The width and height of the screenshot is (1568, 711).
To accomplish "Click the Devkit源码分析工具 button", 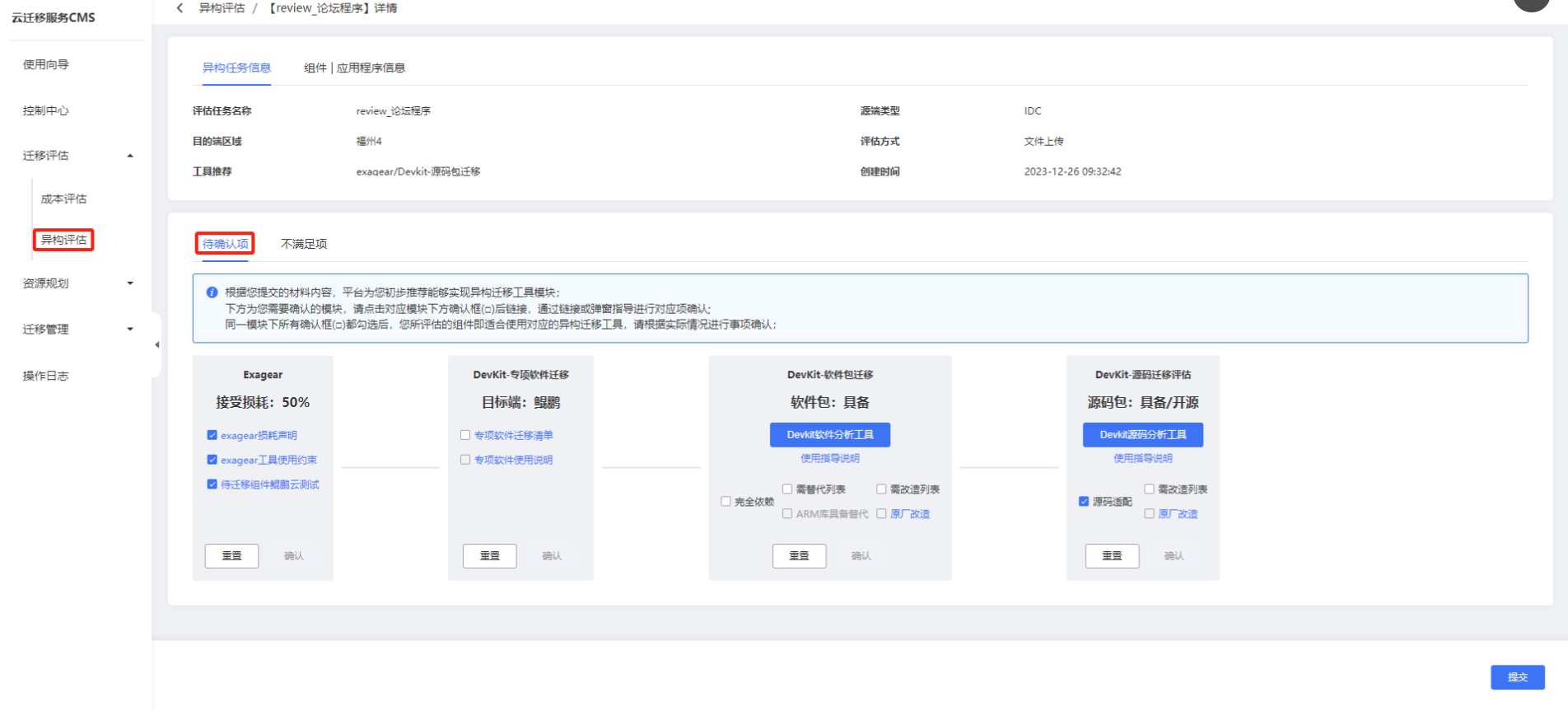I will [x=1142, y=434].
